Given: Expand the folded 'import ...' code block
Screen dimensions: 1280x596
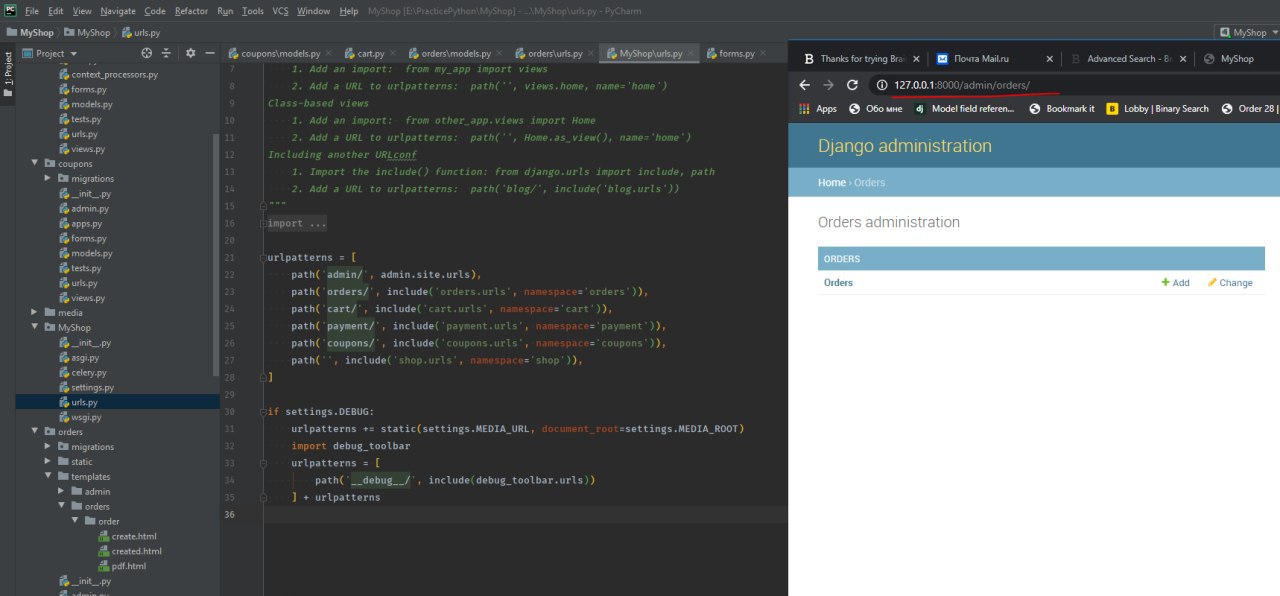Looking at the screenshot, I should [x=297, y=223].
